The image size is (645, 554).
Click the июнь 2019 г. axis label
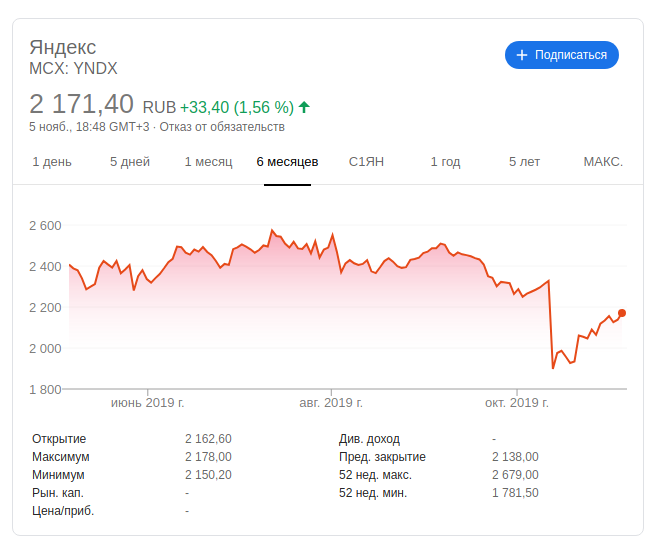(147, 402)
